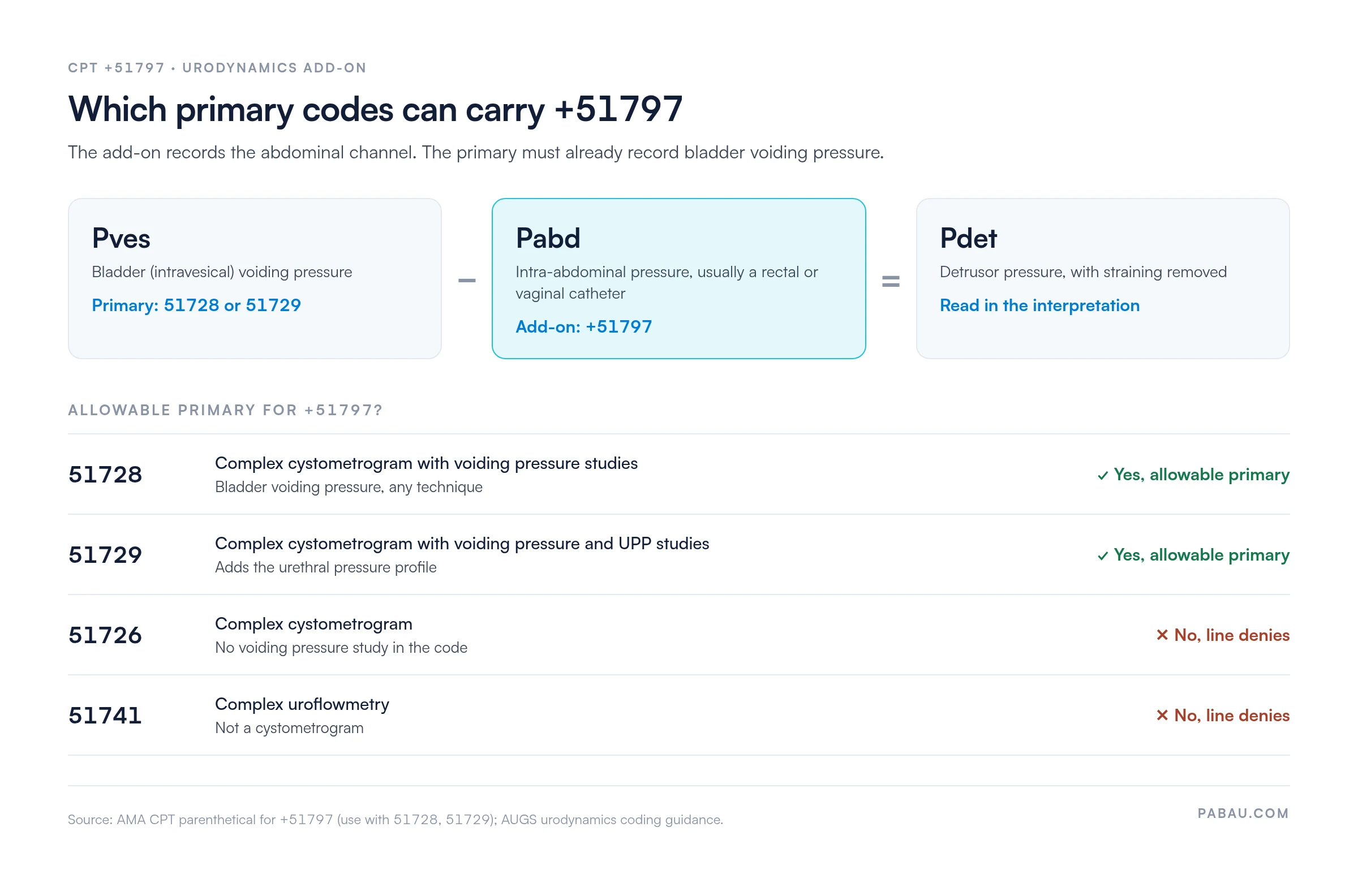Click the 'No, line denies' label for 51741
This screenshot has width=1358, height=896.
(1232, 715)
